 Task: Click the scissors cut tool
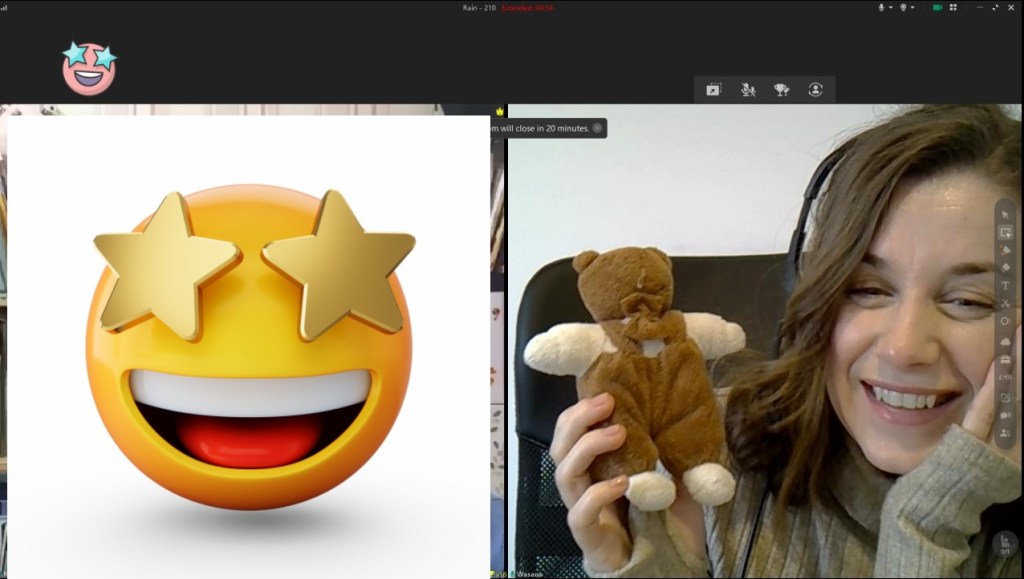1005,304
